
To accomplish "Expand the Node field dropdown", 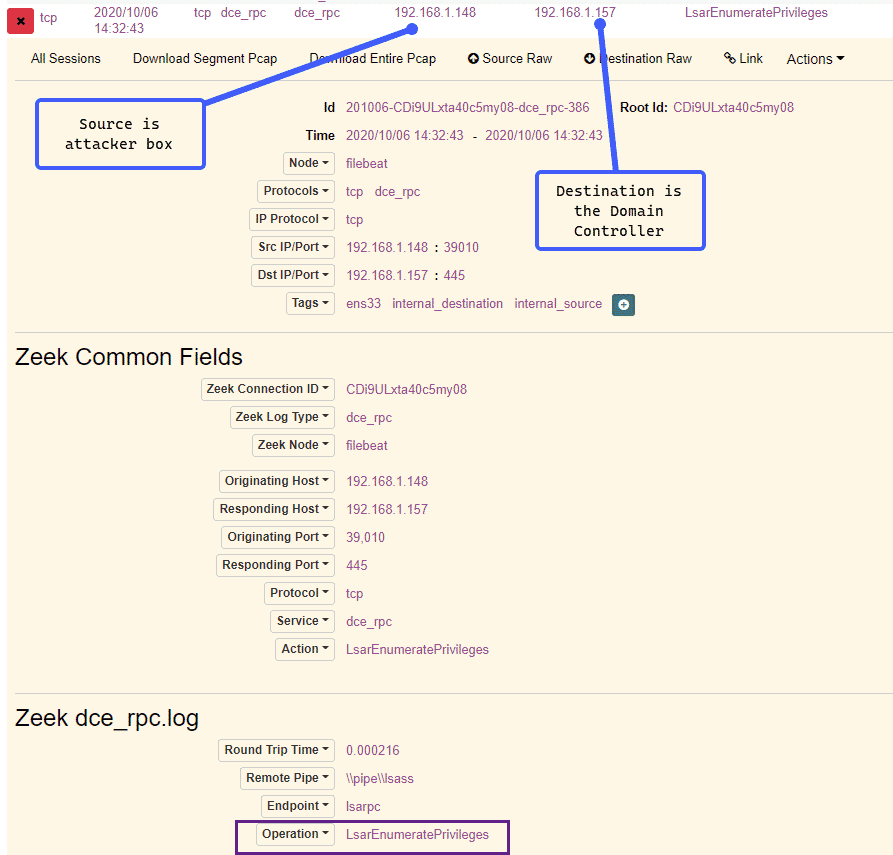I will tap(309, 163).
